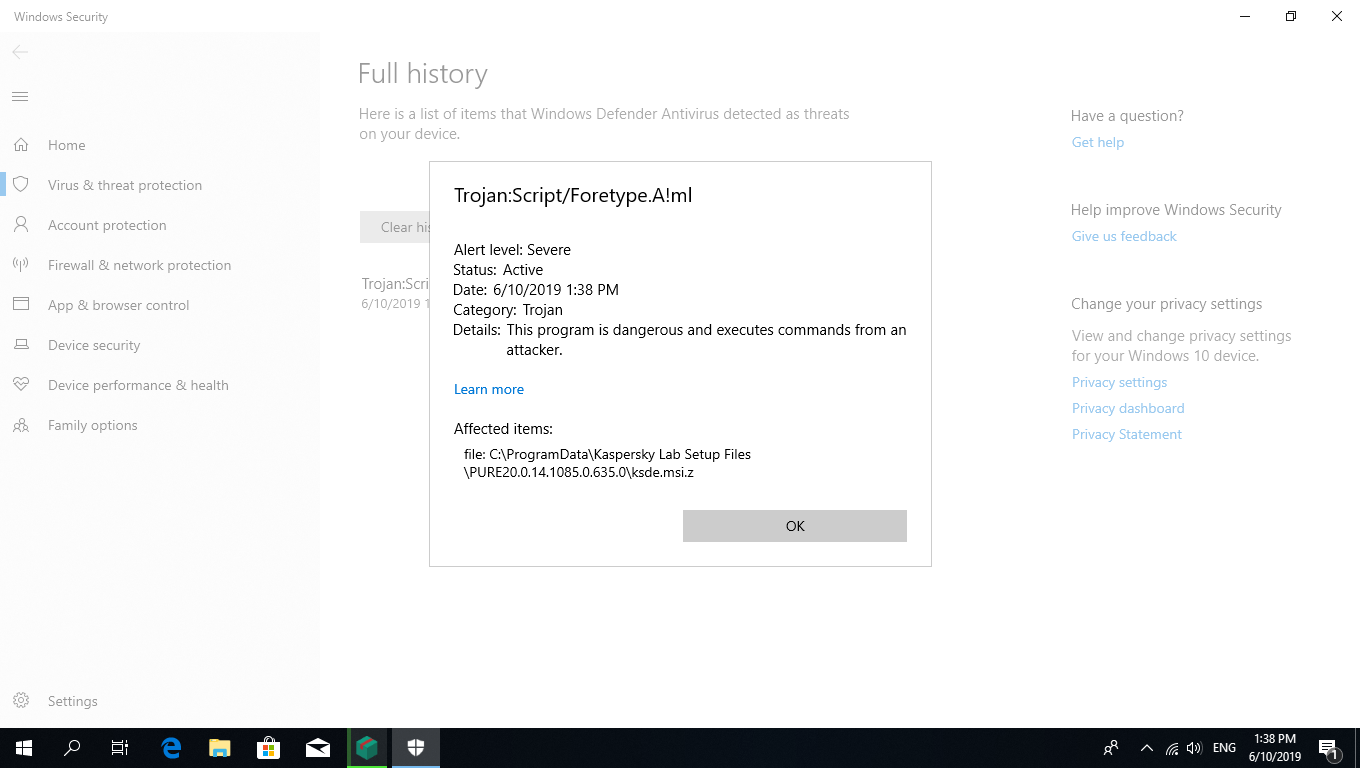
Task: Confirm the threat dialog with OK
Action: point(795,526)
